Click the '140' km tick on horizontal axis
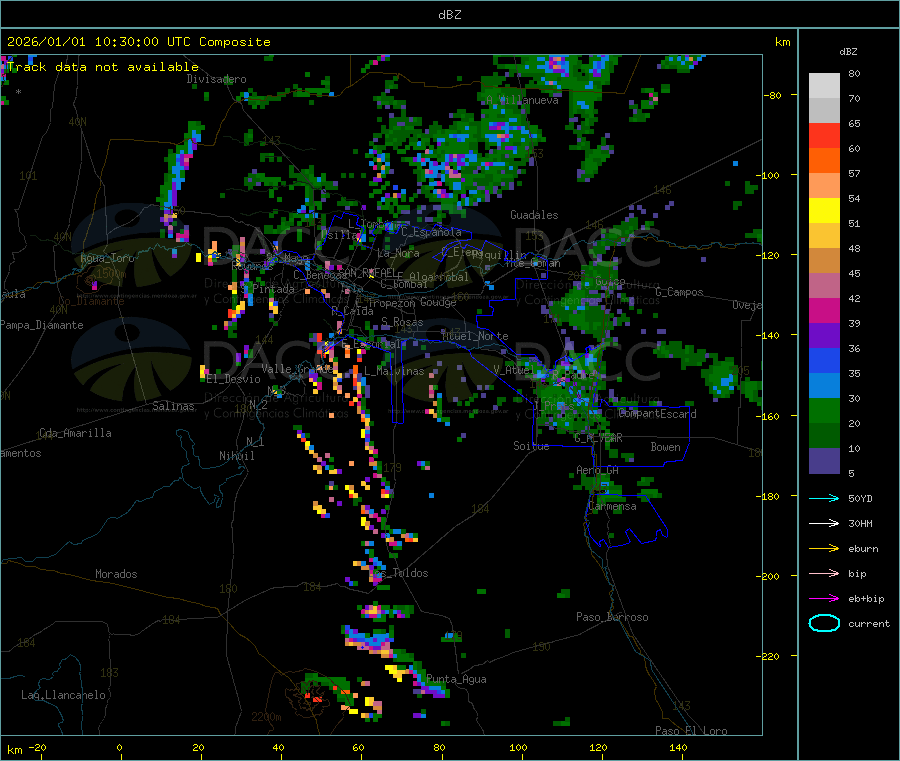 678,747
